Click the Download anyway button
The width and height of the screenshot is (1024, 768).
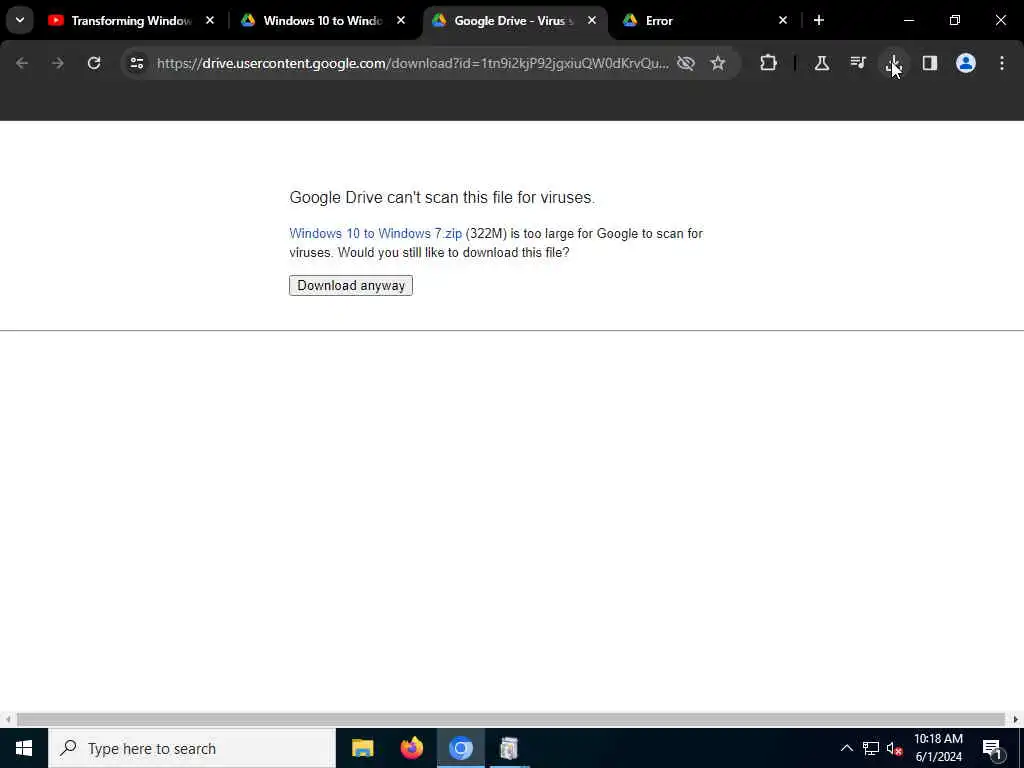[351, 285]
